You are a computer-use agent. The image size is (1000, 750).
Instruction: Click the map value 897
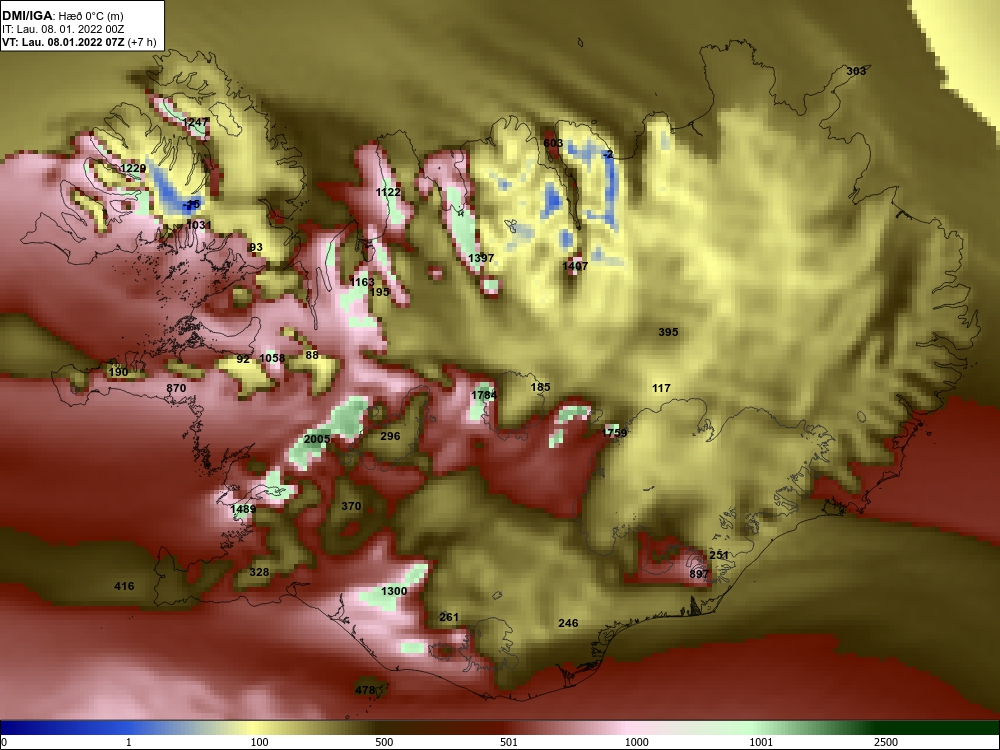(x=699, y=574)
